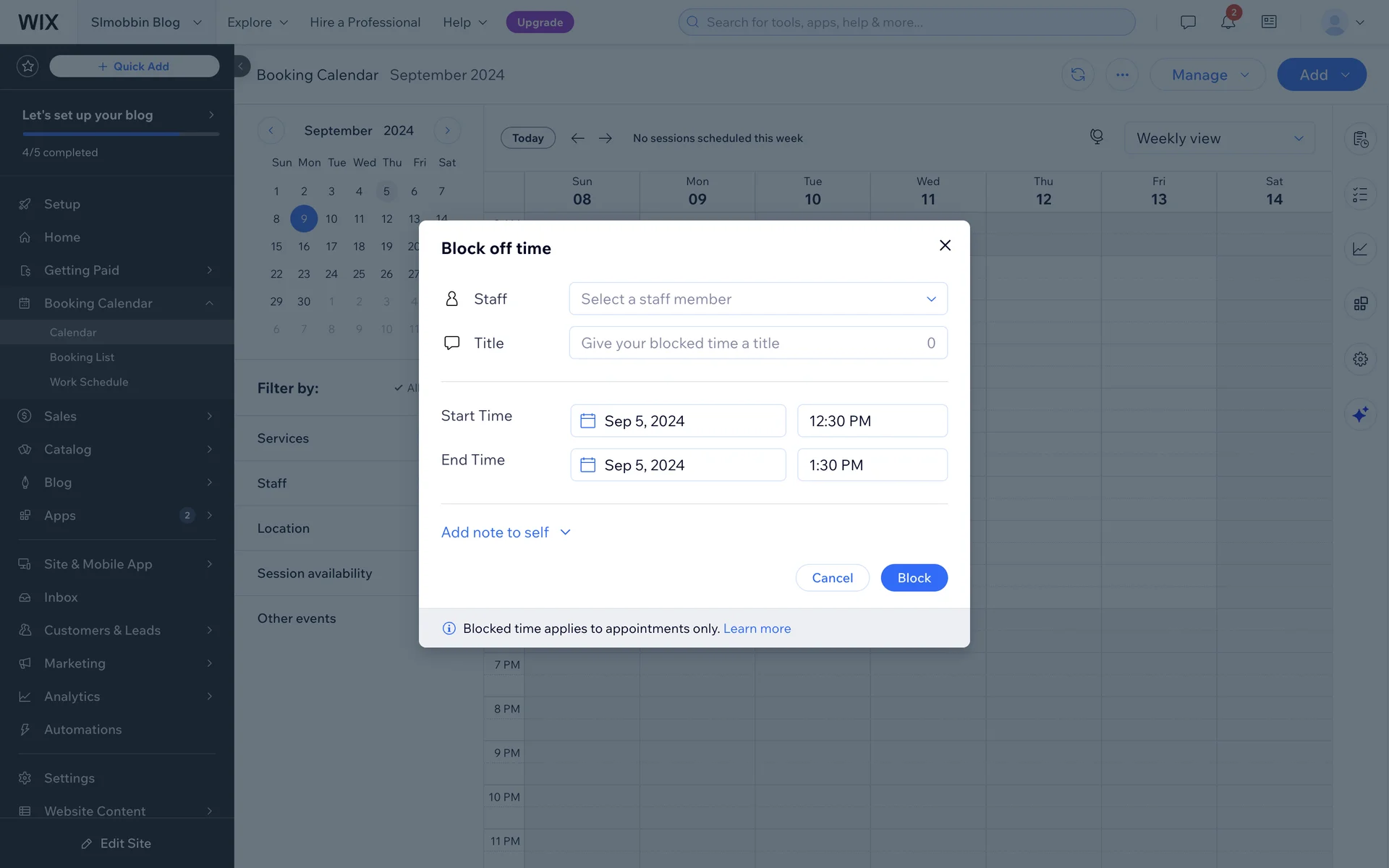The image size is (1389, 868).
Task: Open Booking List in sidebar
Action: (82, 357)
